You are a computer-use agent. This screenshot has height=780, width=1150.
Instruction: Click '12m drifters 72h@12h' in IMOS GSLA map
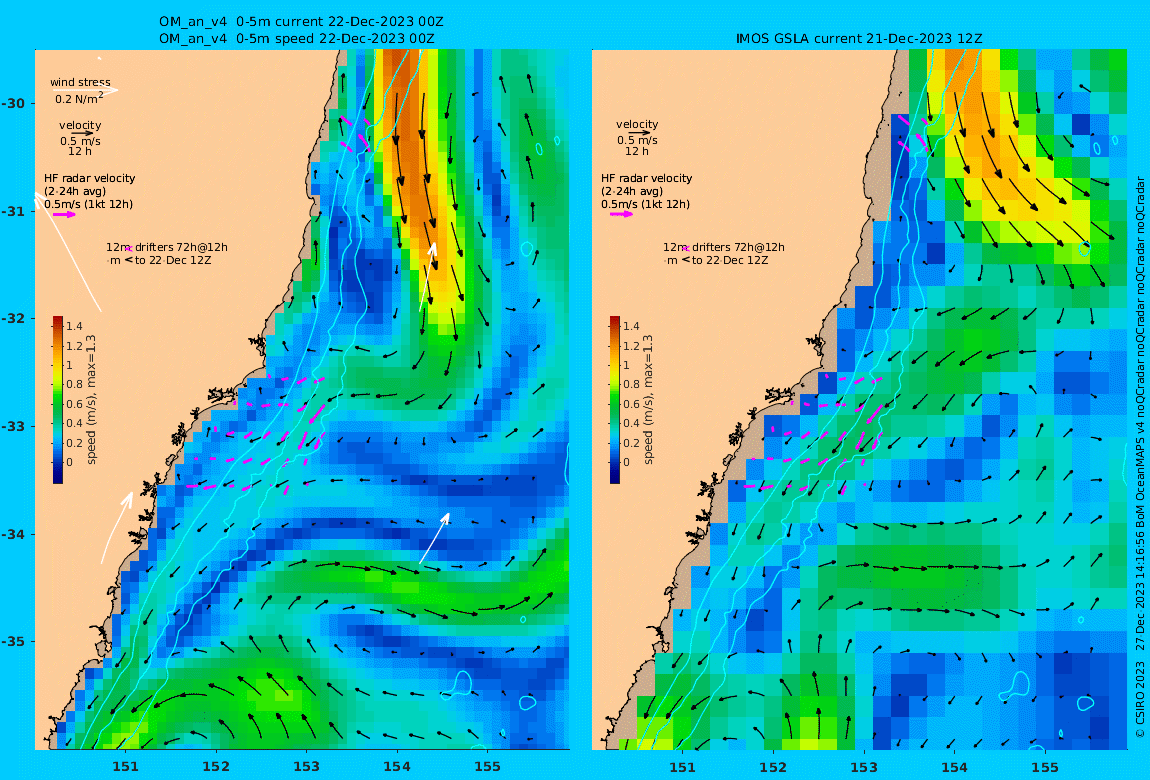(724, 247)
